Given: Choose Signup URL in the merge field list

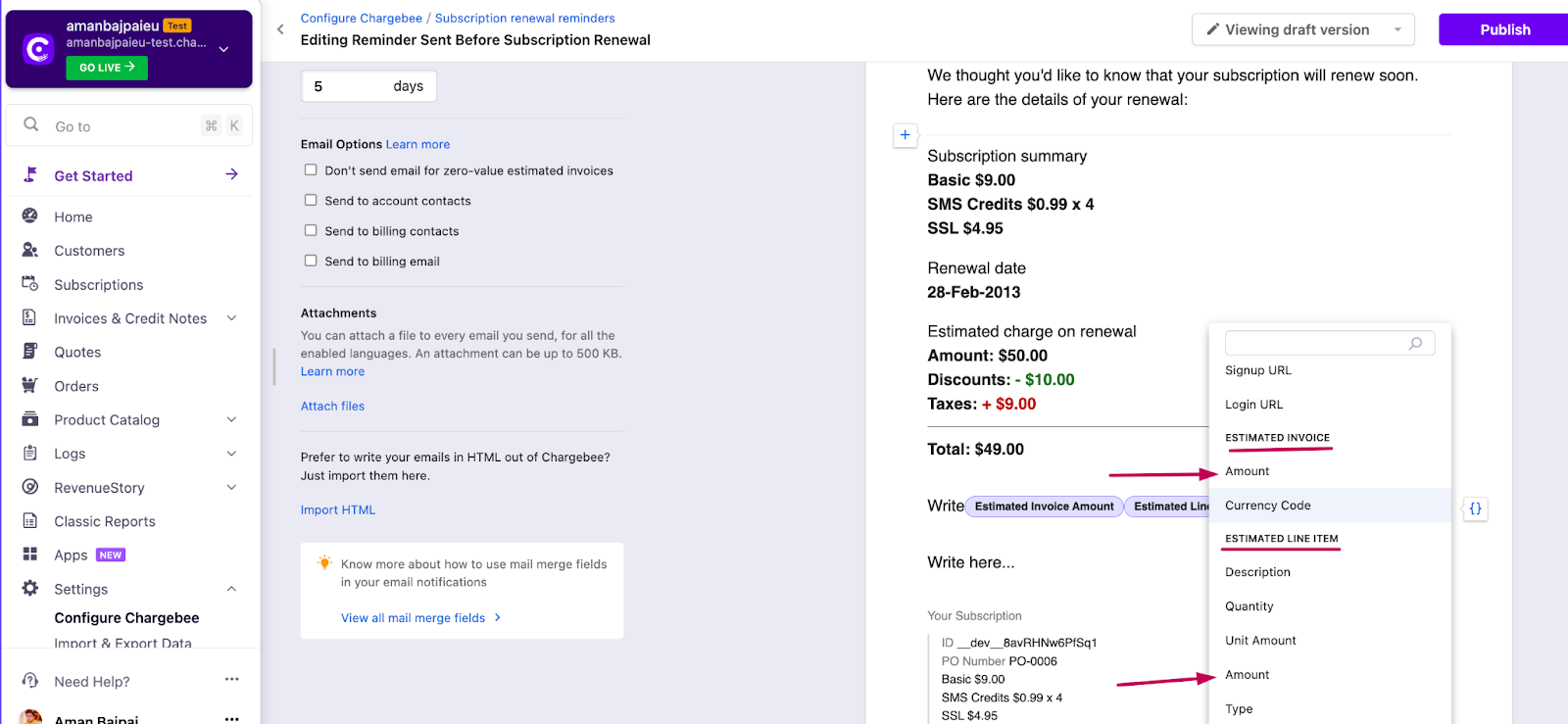Looking at the screenshot, I should tap(1257, 370).
